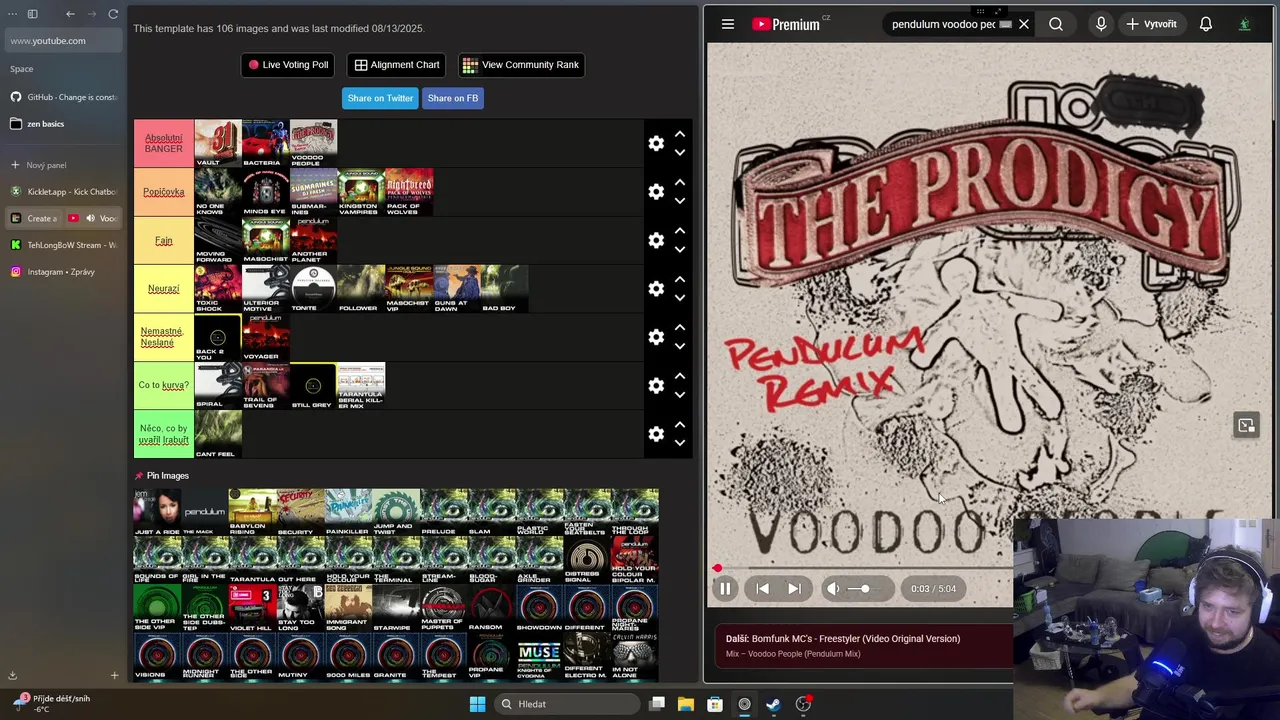The height and width of the screenshot is (720, 1280).
Task: Open Windows Start menu
Action: pos(477,704)
